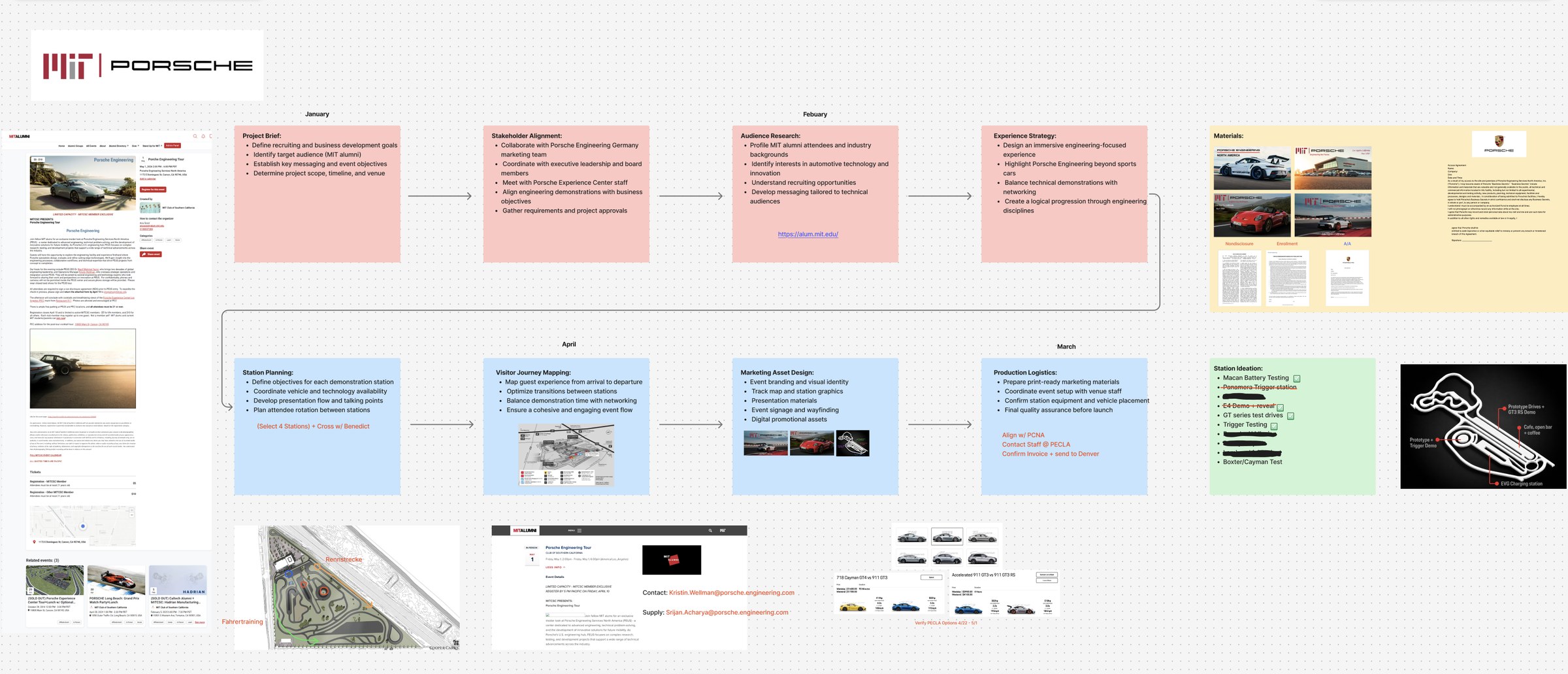
Task: Click the MIT Alumni logo at top left webpage
Action: pos(20,137)
